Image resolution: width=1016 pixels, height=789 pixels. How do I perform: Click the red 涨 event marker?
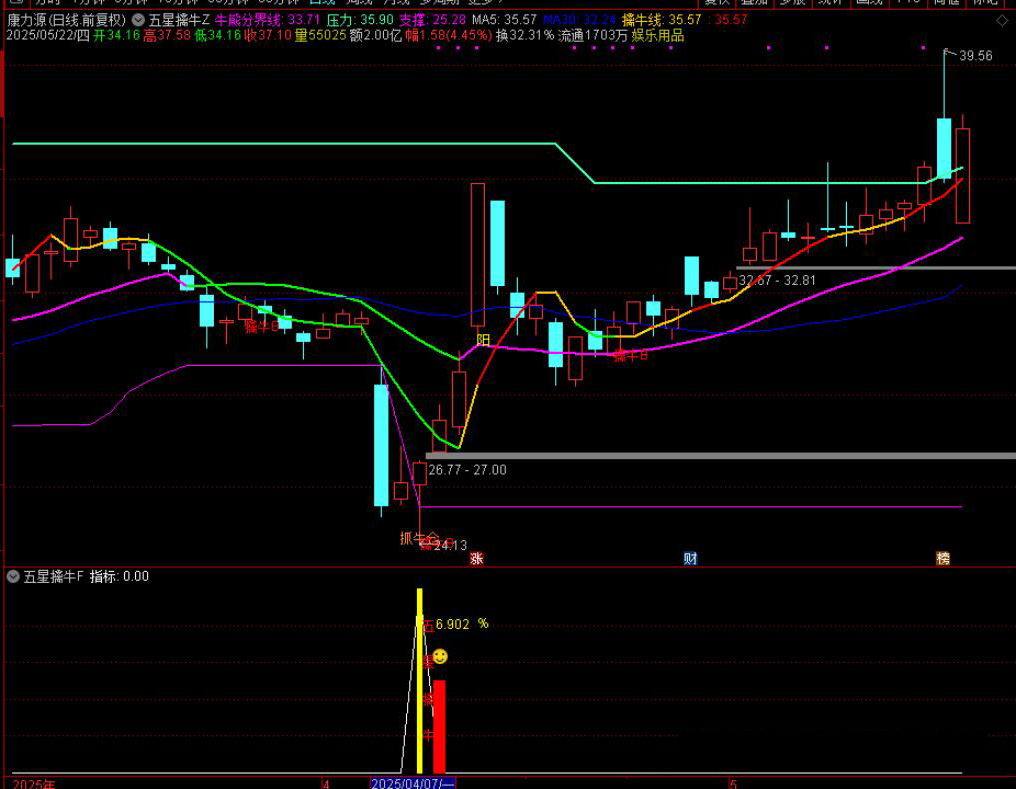coord(477,558)
